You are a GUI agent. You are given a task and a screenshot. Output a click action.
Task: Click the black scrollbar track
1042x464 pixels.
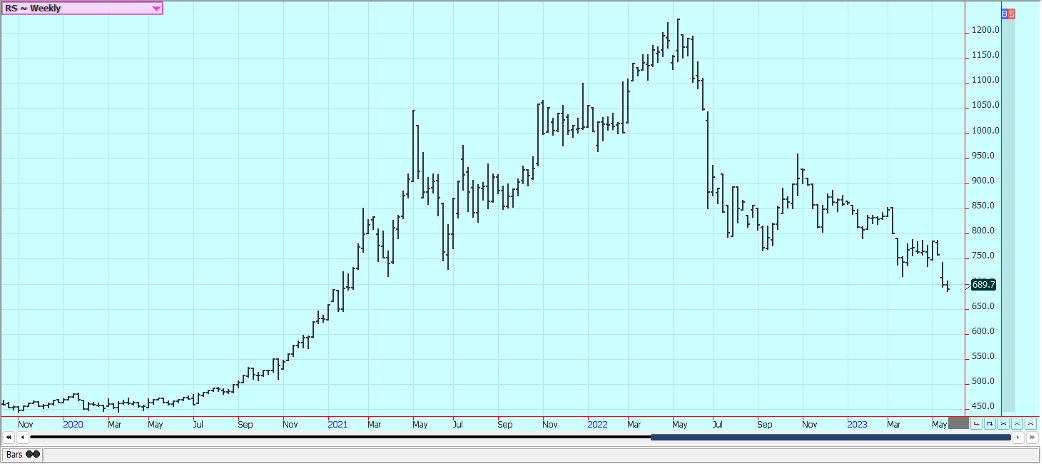[x=340, y=437]
